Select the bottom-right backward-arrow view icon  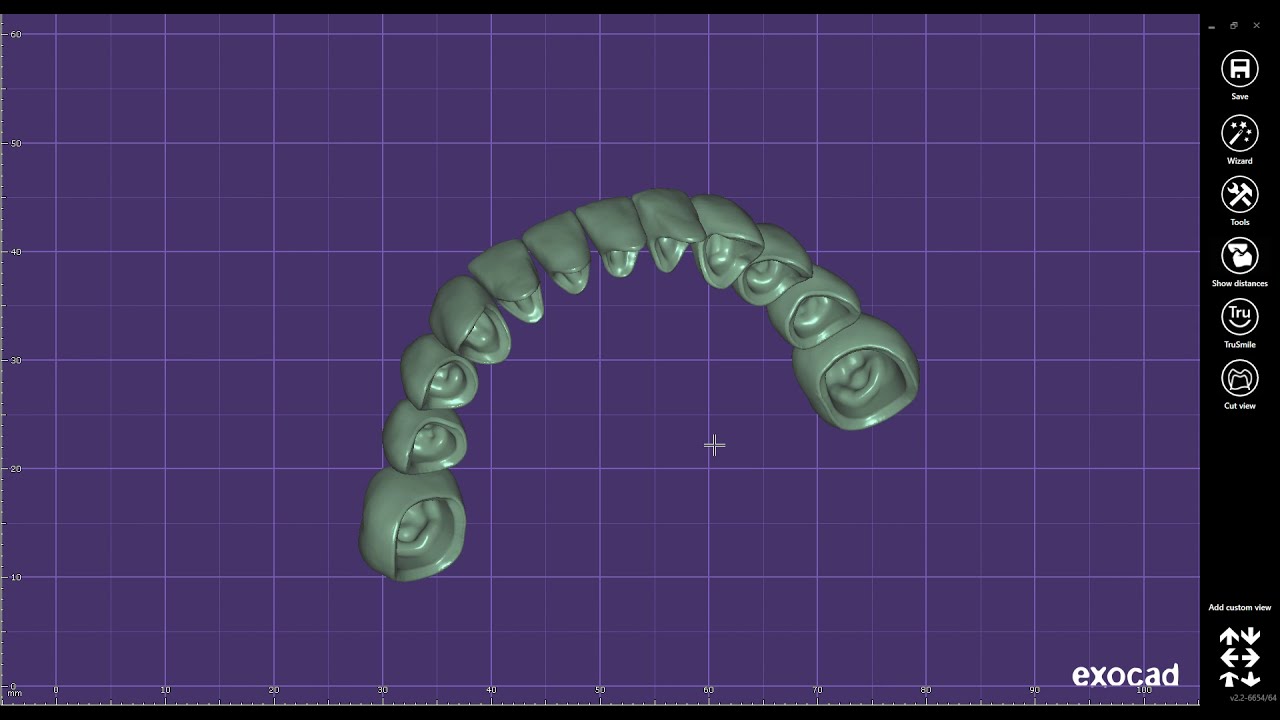pyautogui.click(x=1250, y=679)
